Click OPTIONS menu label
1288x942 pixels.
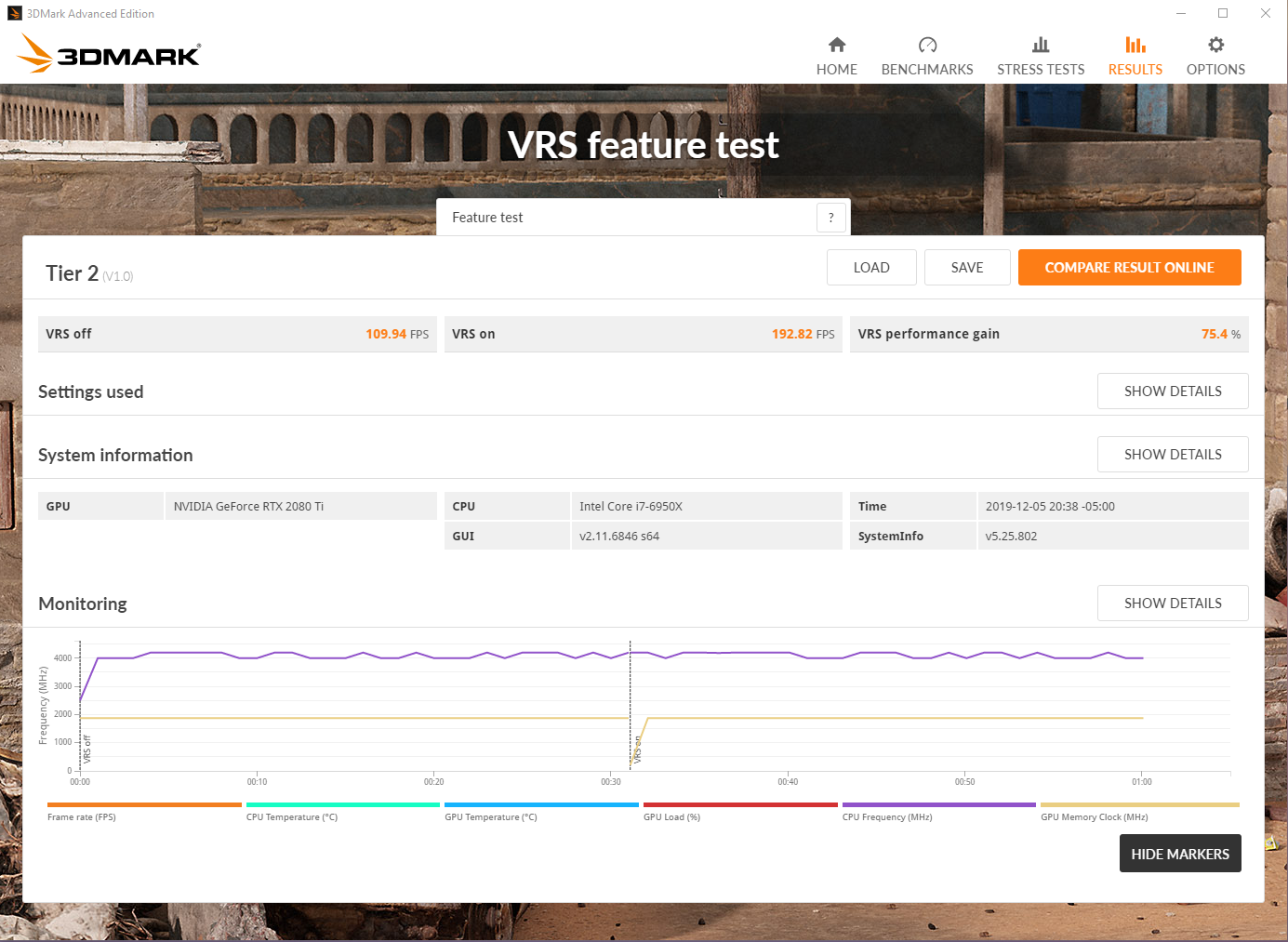click(1215, 70)
